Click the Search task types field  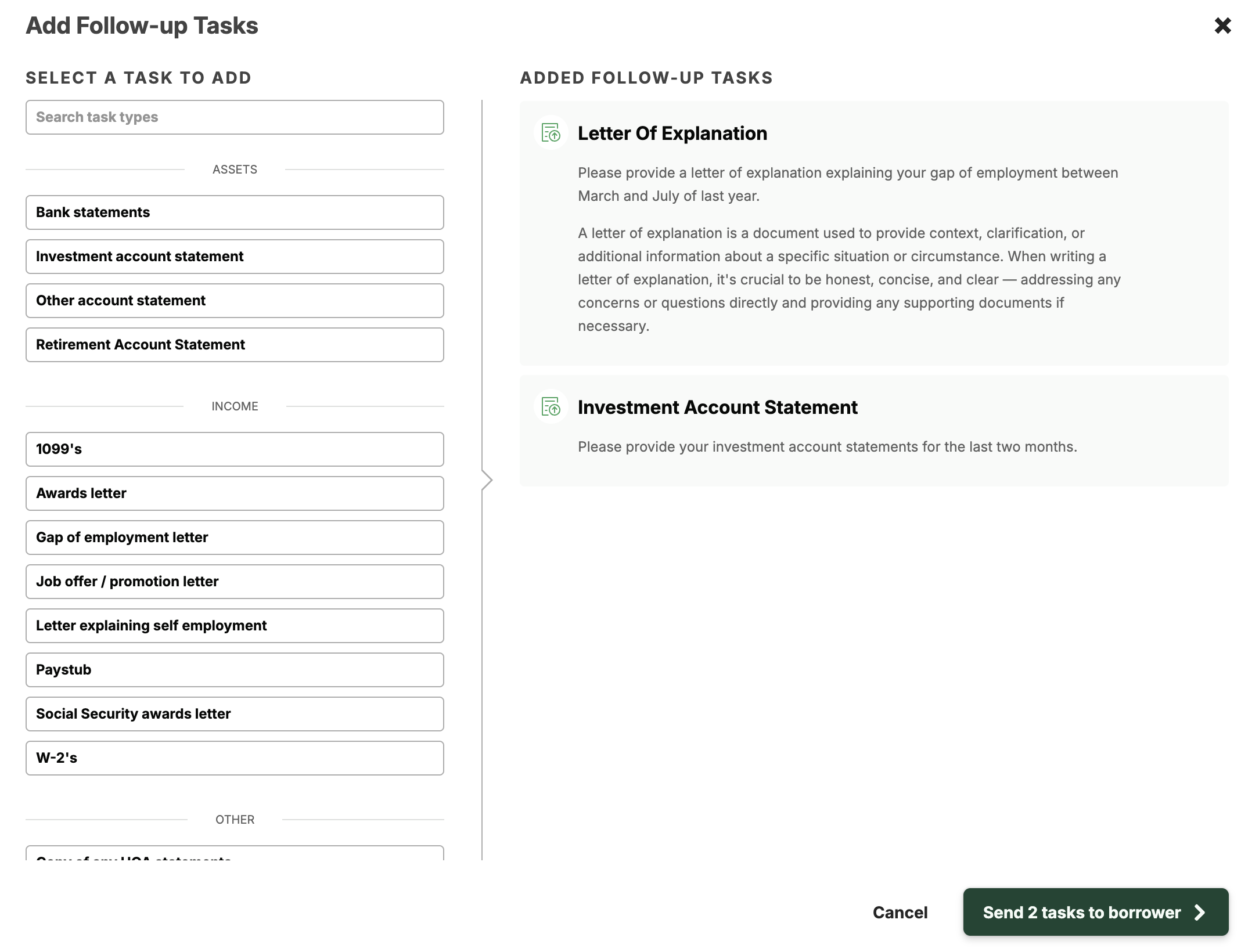235,117
